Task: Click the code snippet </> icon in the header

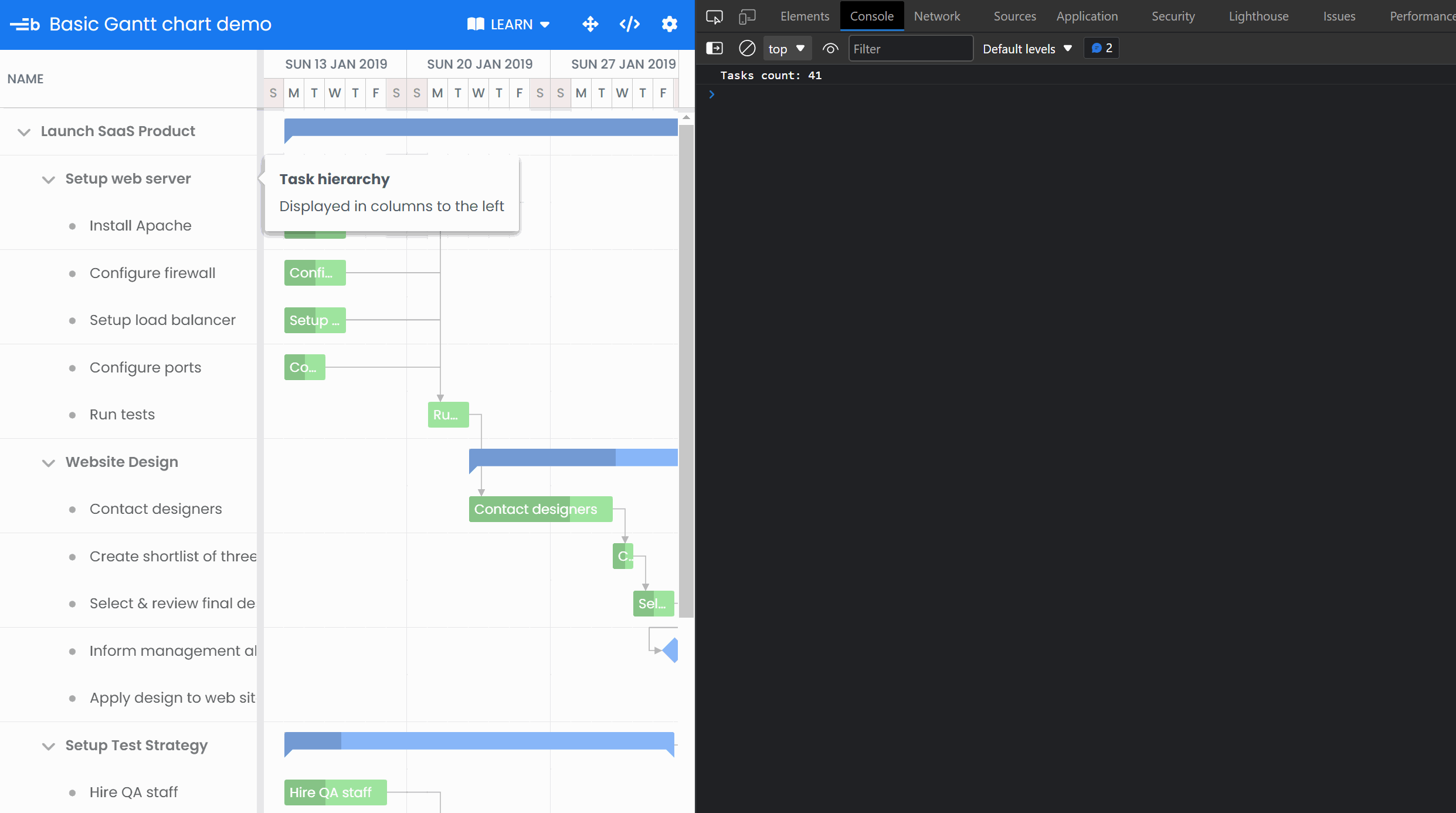Action: [629, 24]
